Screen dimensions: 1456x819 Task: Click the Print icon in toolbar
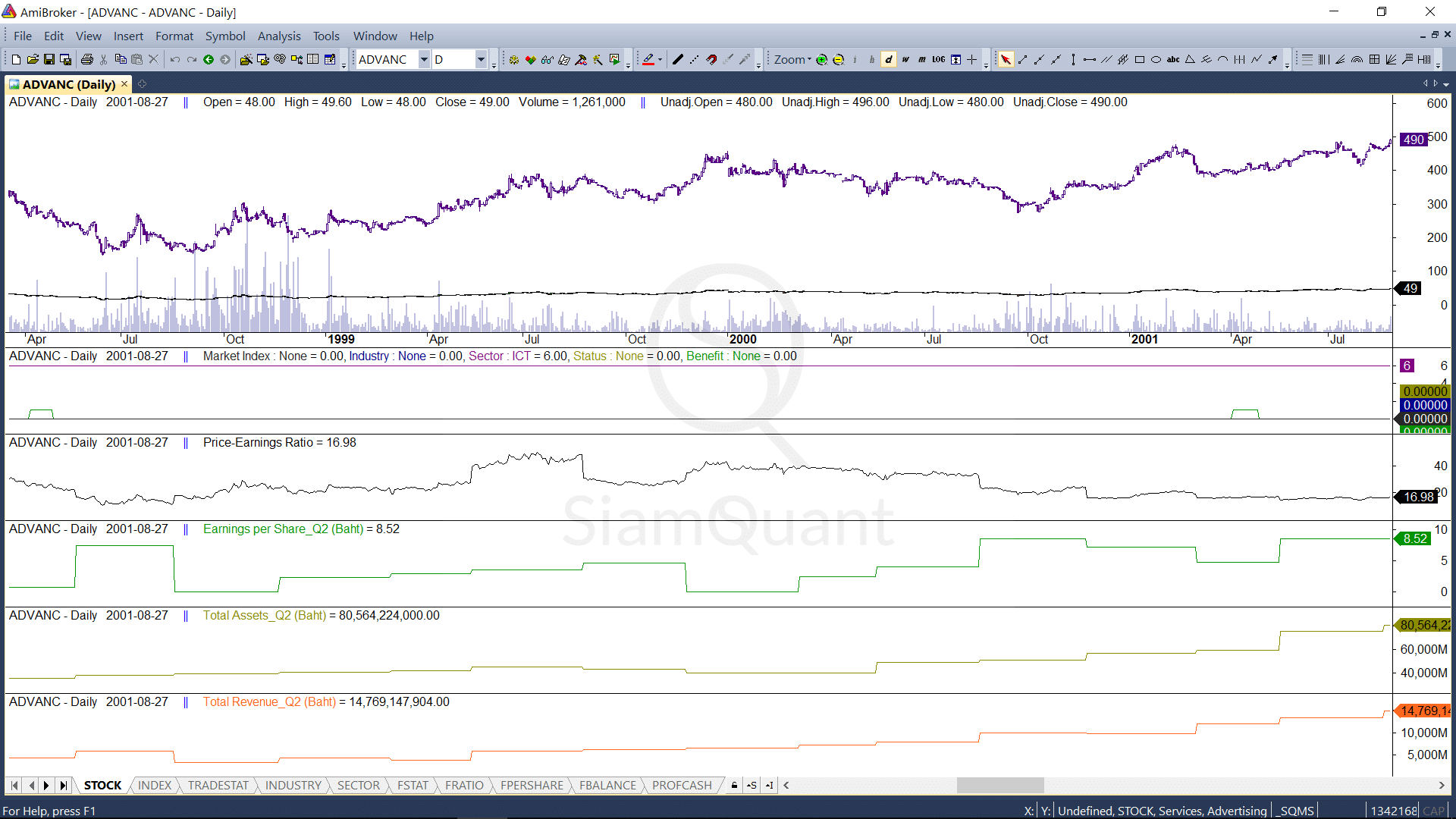coord(87,59)
